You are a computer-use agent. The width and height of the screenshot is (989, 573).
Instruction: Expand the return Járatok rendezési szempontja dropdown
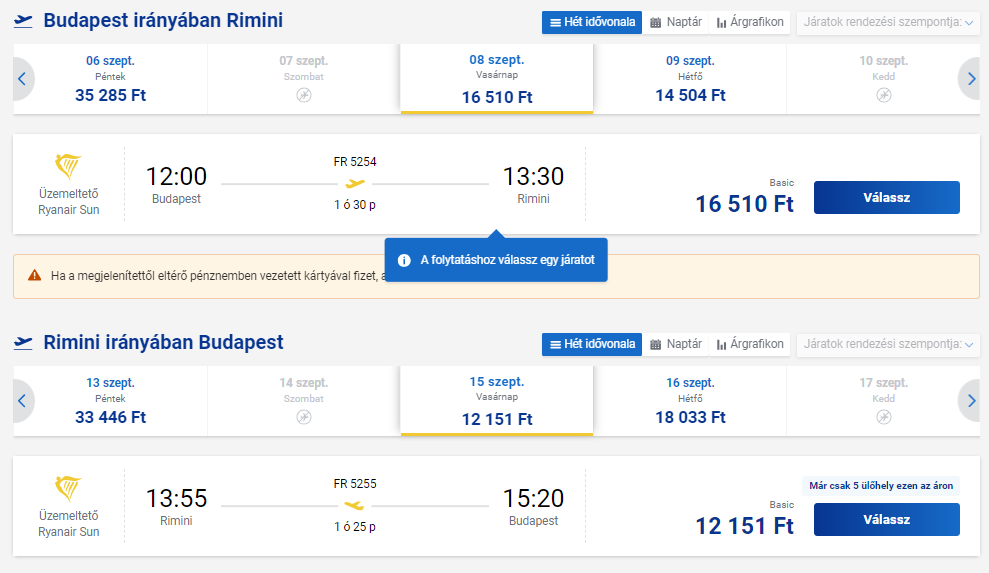[x=888, y=344]
